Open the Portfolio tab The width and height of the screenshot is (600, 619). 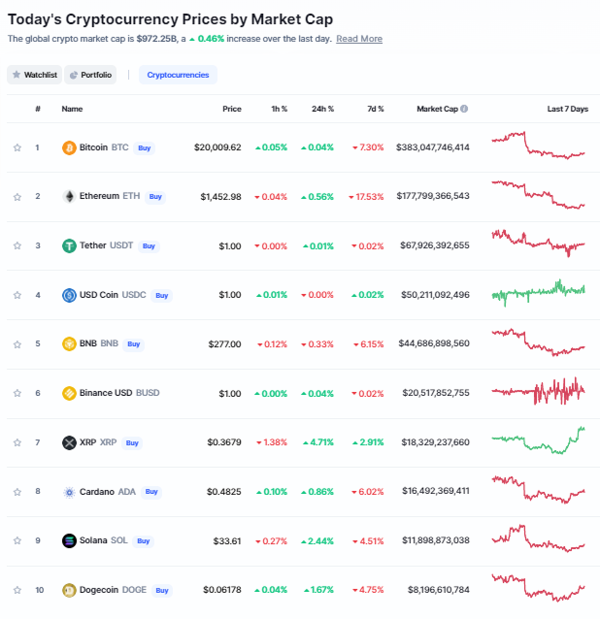tap(90, 75)
